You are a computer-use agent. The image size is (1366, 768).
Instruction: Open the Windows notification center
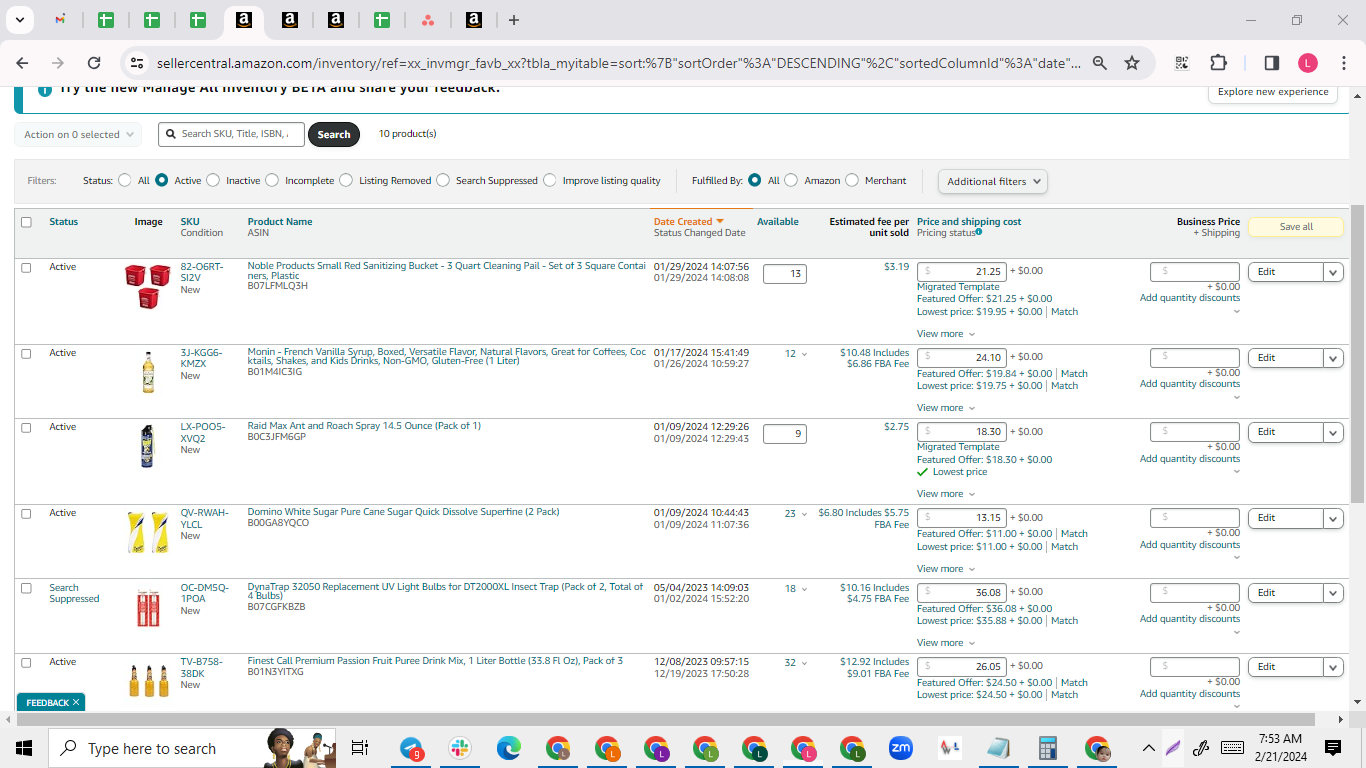(x=1332, y=748)
